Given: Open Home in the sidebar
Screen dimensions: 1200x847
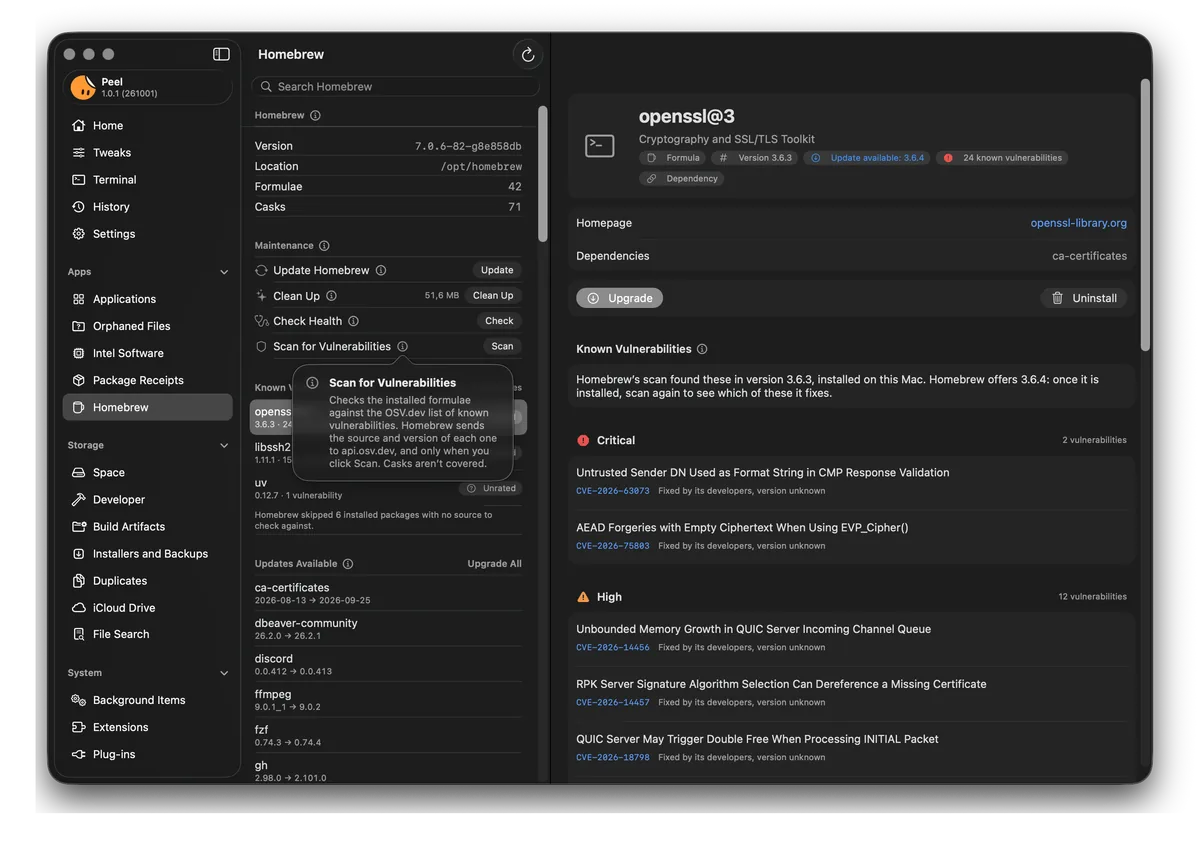Looking at the screenshot, I should pos(148,126).
